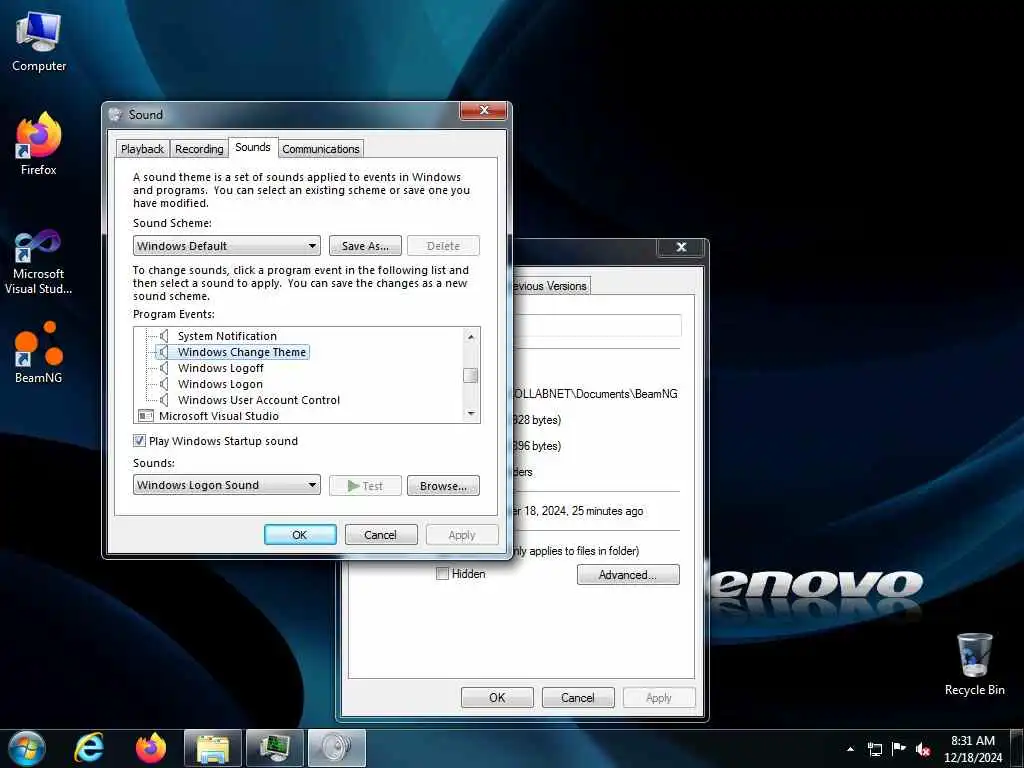The image size is (1024, 768).
Task: Select the Windows Change Theme event
Action: [242, 352]
